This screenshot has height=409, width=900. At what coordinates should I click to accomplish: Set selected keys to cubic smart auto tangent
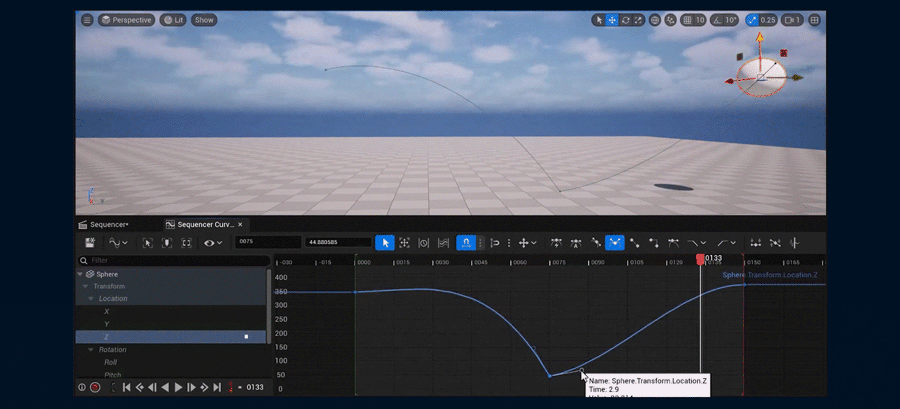pyautogui.click(x=556, y=243)
